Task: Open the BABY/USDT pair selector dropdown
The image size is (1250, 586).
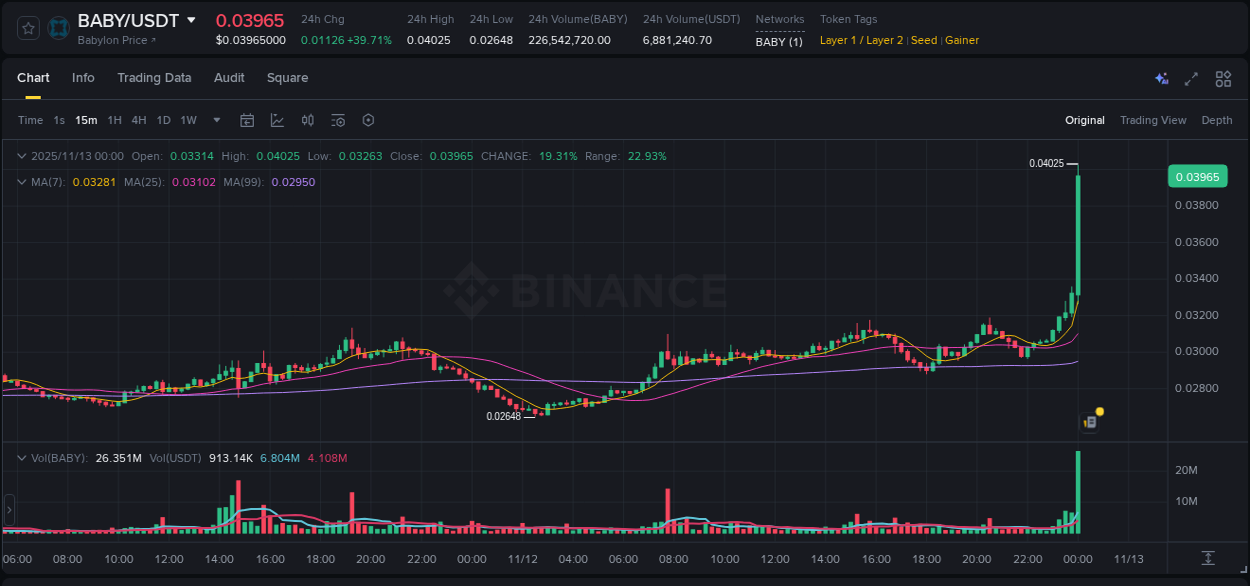Action: [190, 20]
